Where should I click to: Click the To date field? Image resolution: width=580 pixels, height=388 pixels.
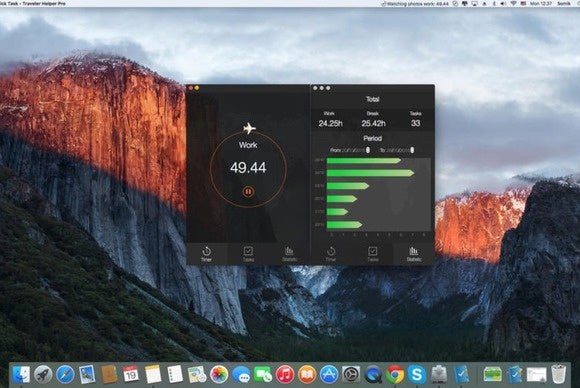click(x=398, y=150)
